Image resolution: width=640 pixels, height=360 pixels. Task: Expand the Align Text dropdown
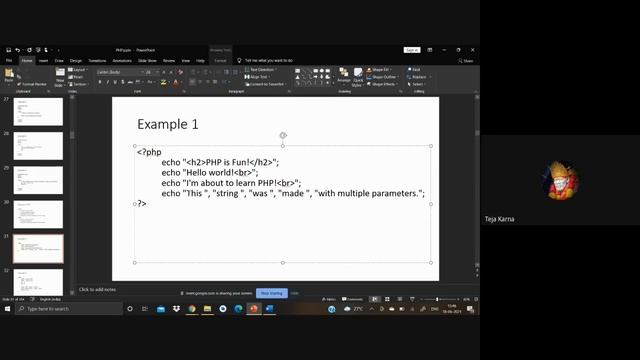[257, 77]
